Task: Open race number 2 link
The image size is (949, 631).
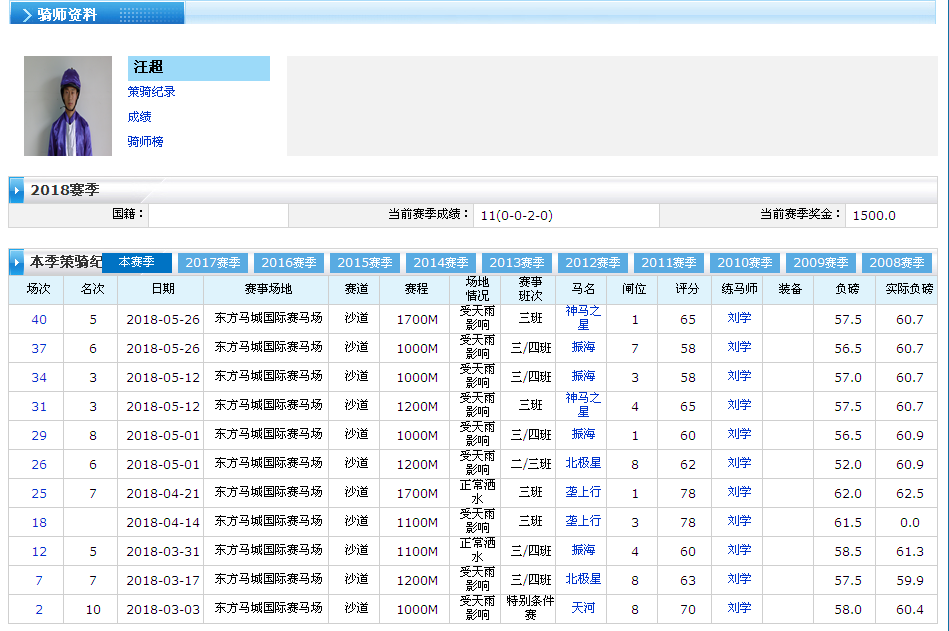Action: pyautogui.click(x=39, y=610)
